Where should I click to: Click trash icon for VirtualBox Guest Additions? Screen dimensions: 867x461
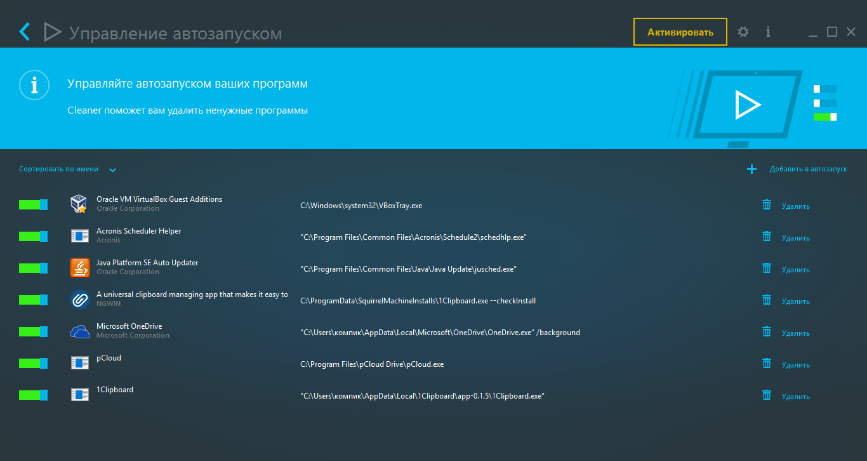coord(766,205)
